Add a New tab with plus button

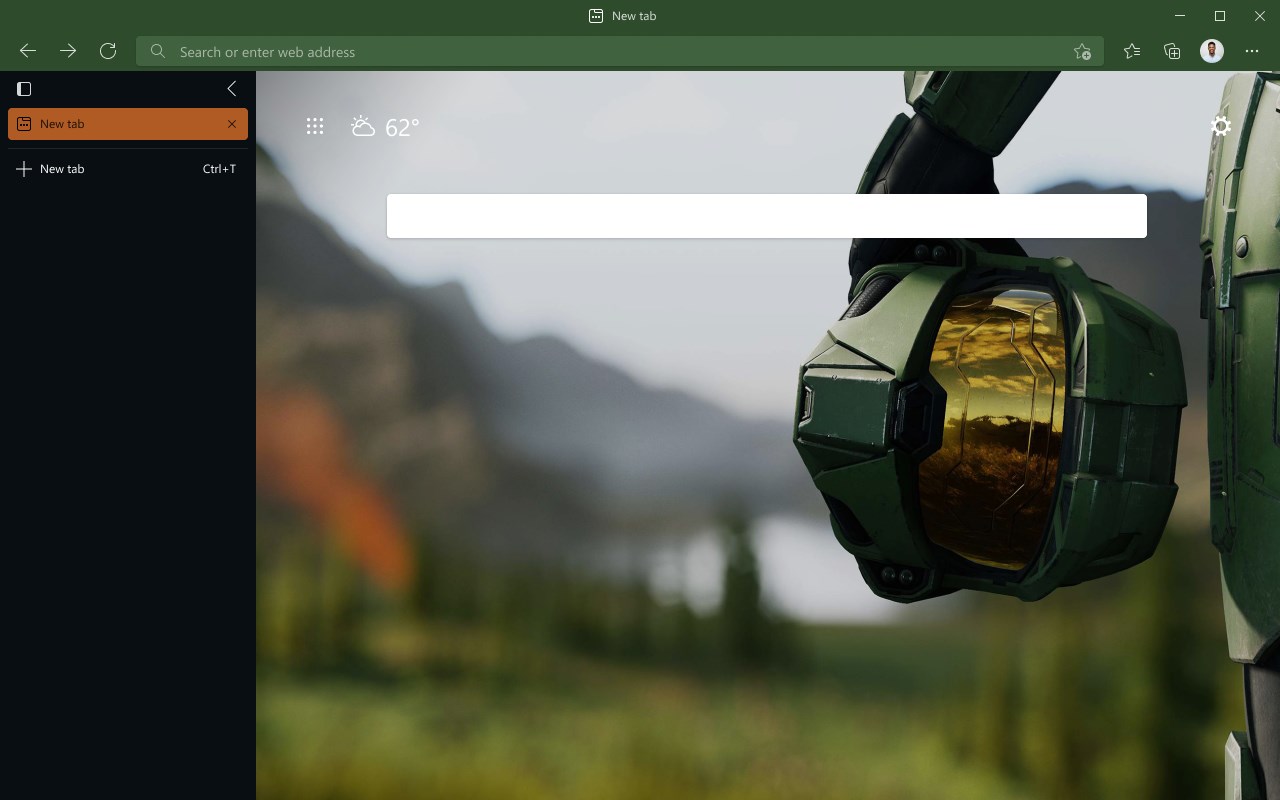coord(128,169)
